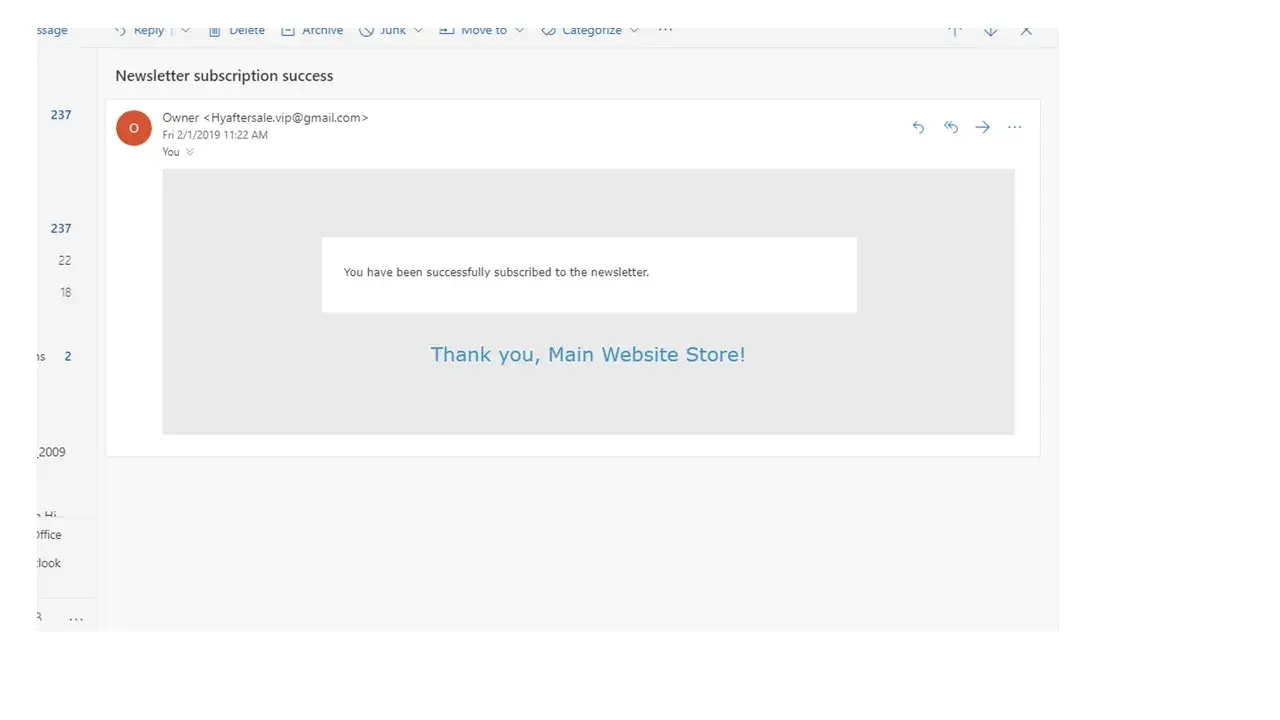Open the dropdown arrow beside top Reply
The image size is (1280, 720).
coord(185,30)
